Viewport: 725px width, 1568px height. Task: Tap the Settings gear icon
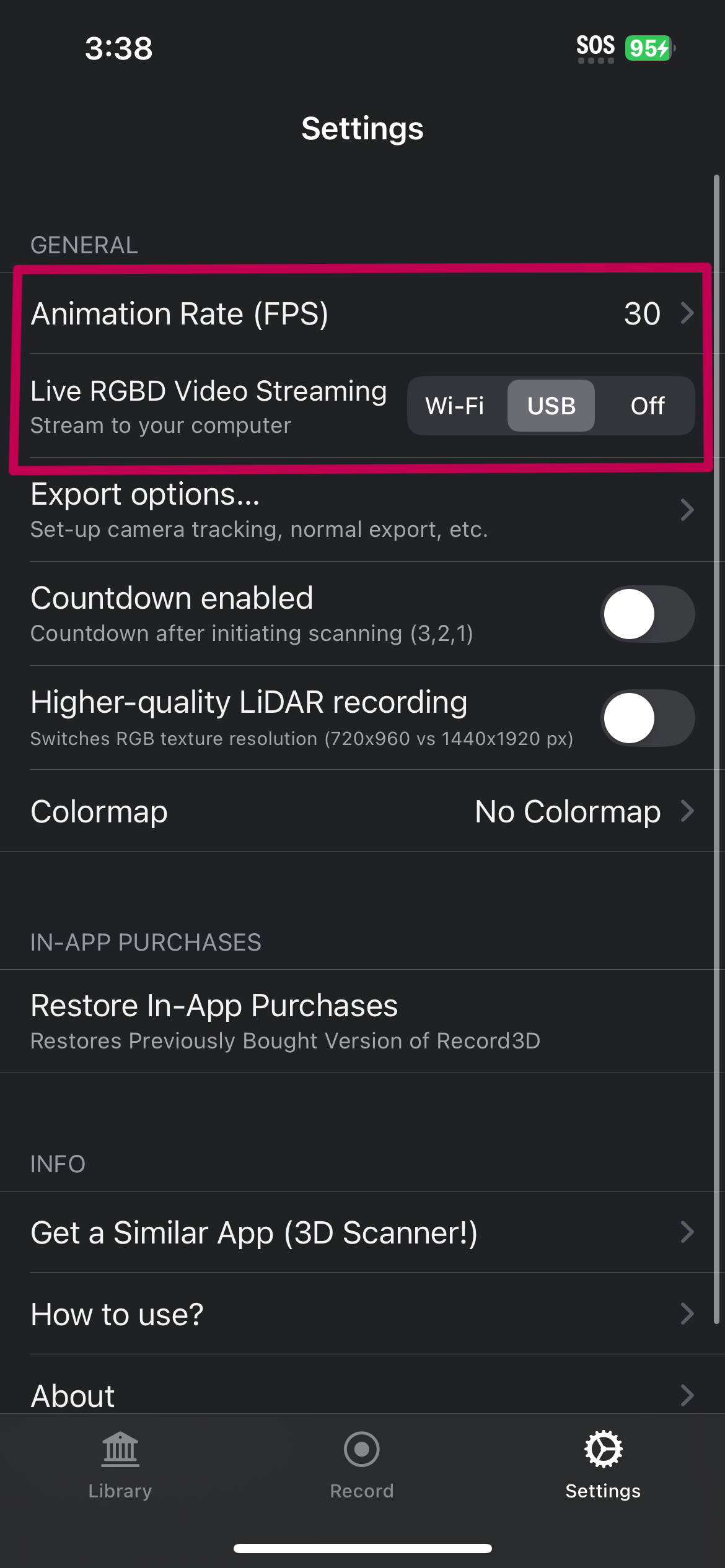[603, 1449]
